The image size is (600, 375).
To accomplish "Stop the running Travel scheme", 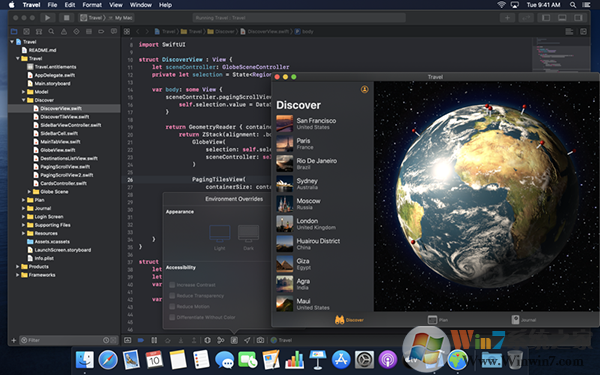I will 67,18.
